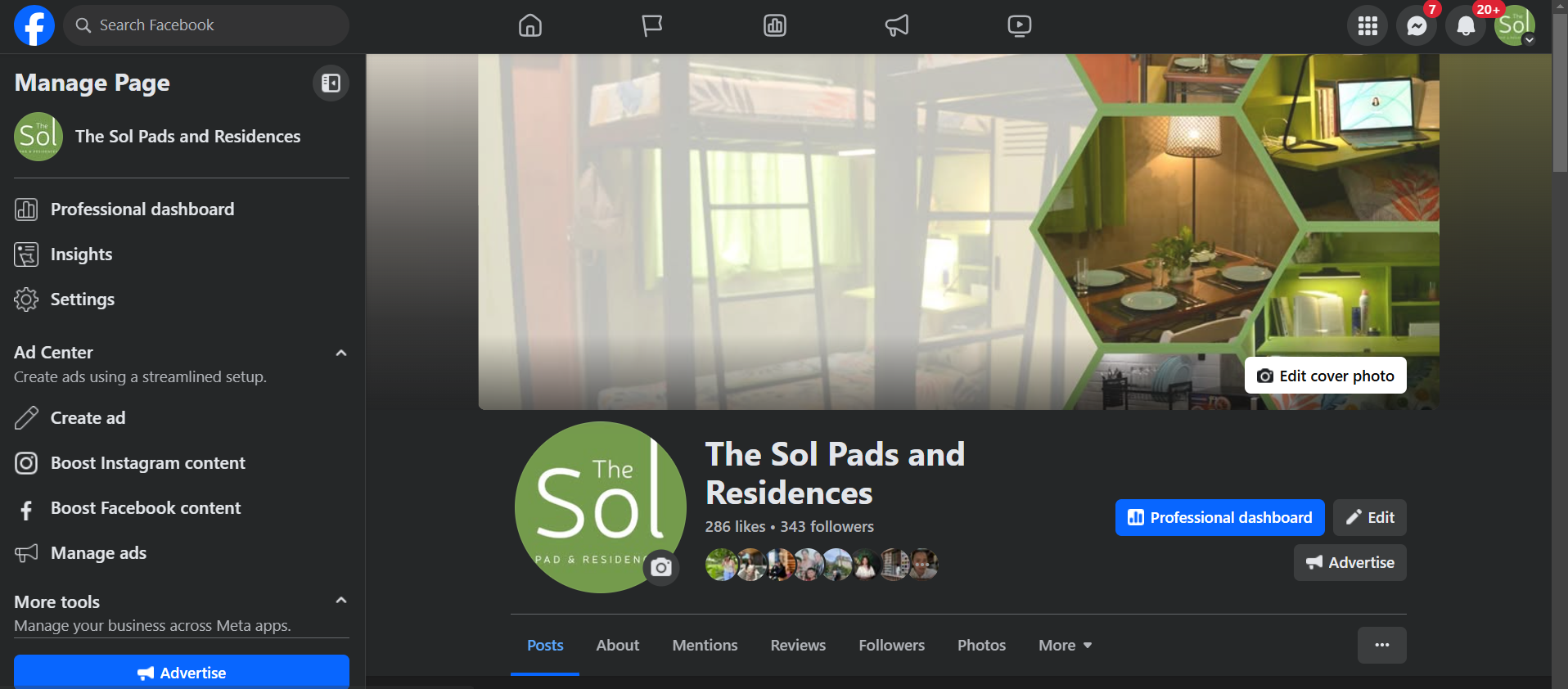Expand the More tab dropdown
This screenshot has width=1568, height=689.
tap(1065, 646)
